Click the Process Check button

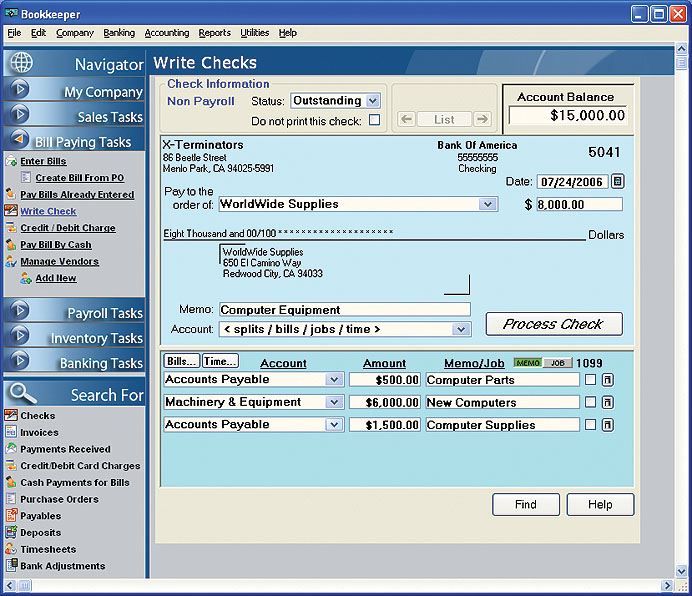(554, 324)
